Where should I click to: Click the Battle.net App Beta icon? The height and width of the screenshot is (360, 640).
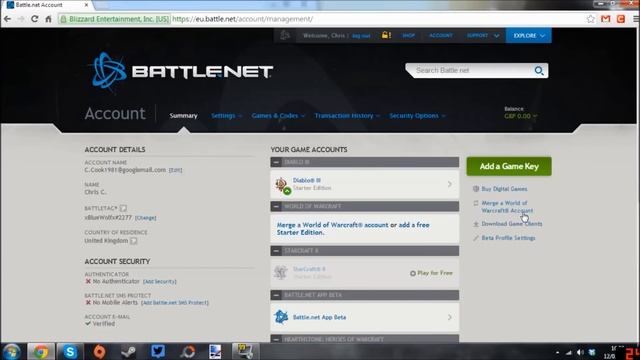coord(281,317)
